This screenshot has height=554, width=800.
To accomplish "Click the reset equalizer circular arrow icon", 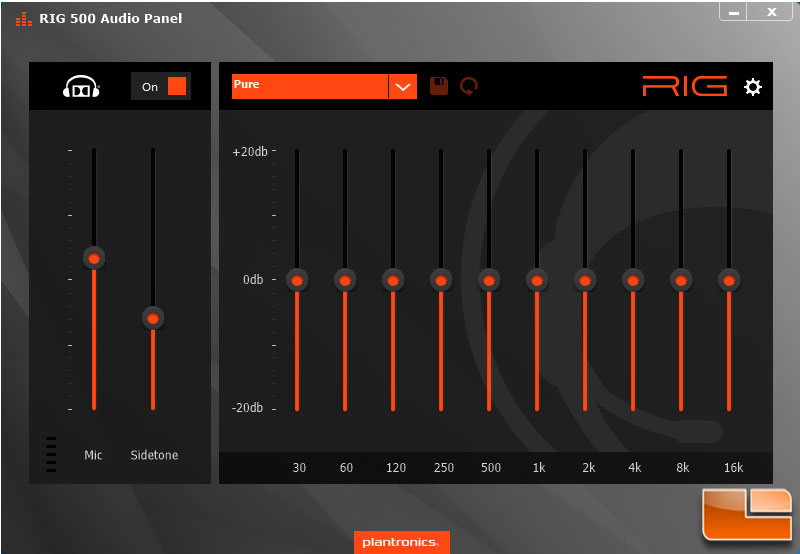I will (468, 86).
